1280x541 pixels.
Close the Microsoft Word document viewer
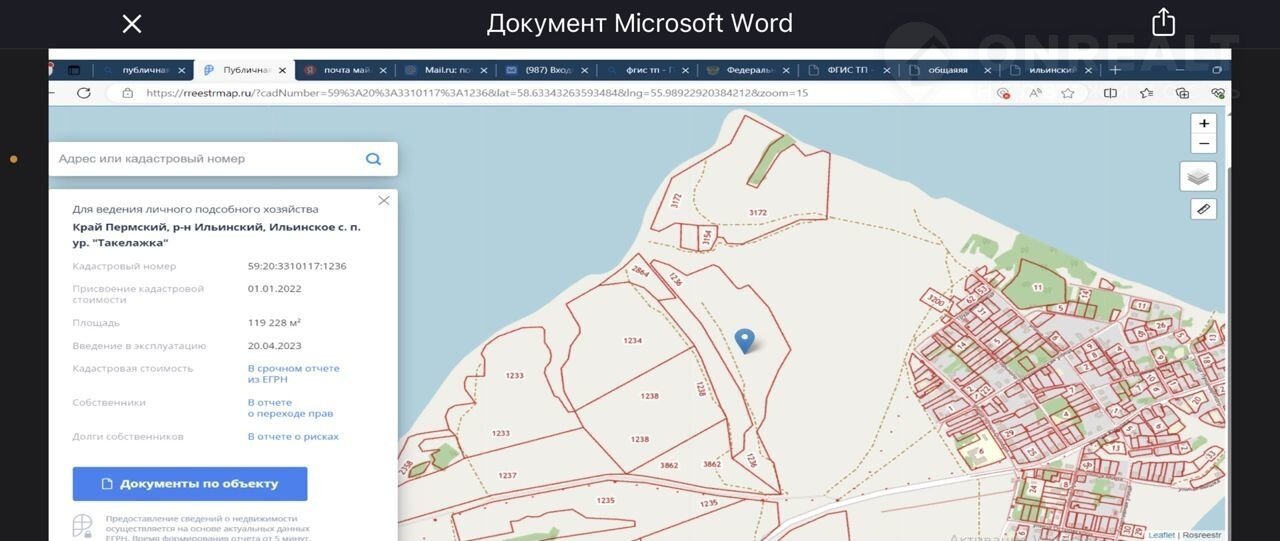132,24
